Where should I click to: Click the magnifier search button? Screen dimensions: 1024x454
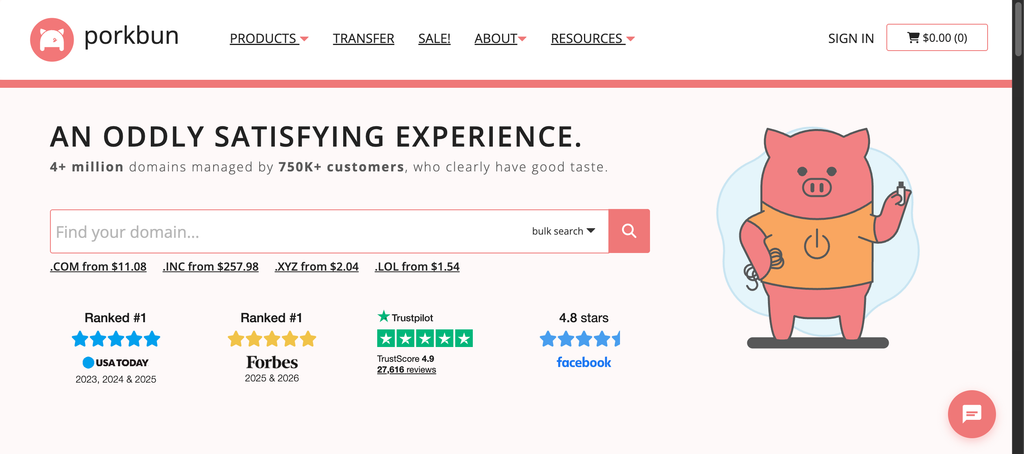pyautogui.click(x=629, y=231)
